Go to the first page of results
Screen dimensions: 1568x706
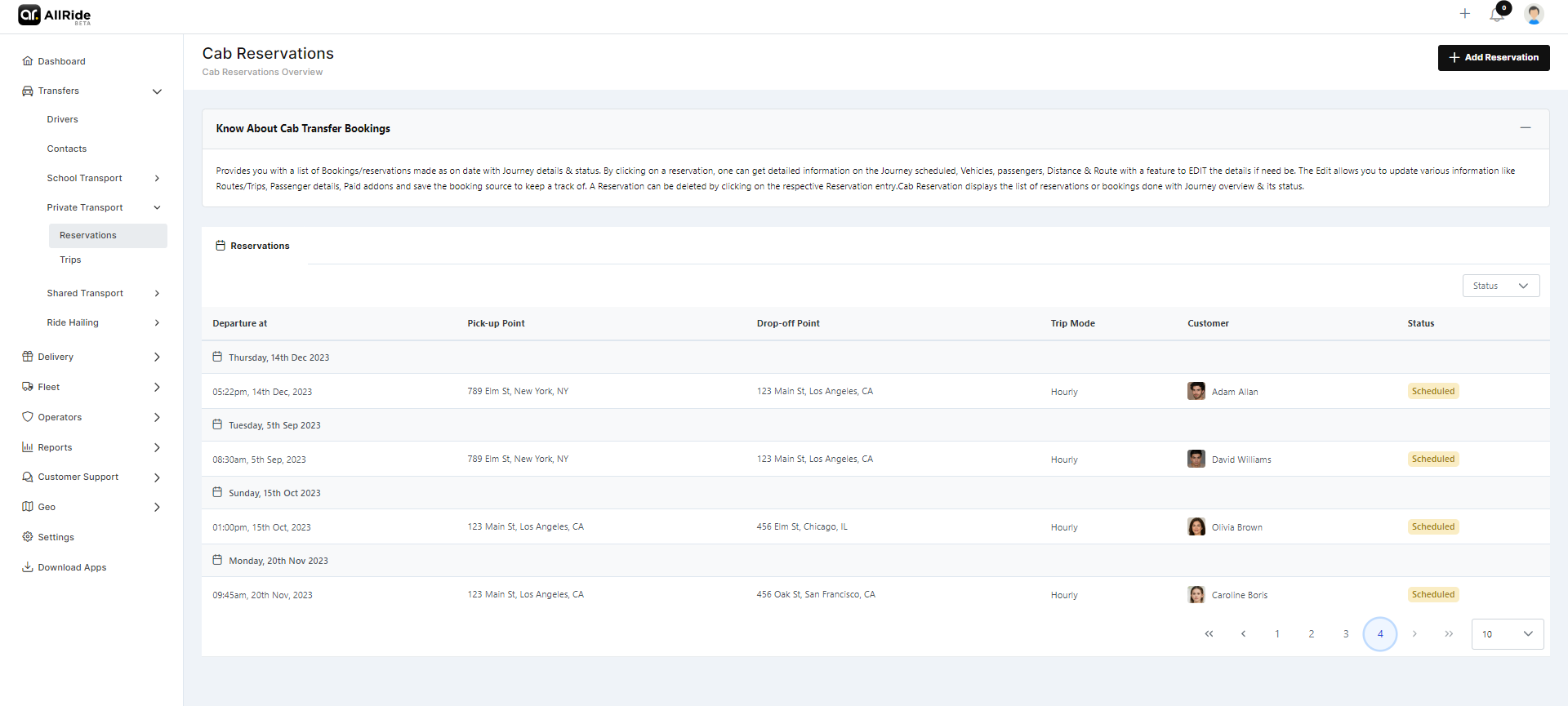click(x=1209, y=634)
